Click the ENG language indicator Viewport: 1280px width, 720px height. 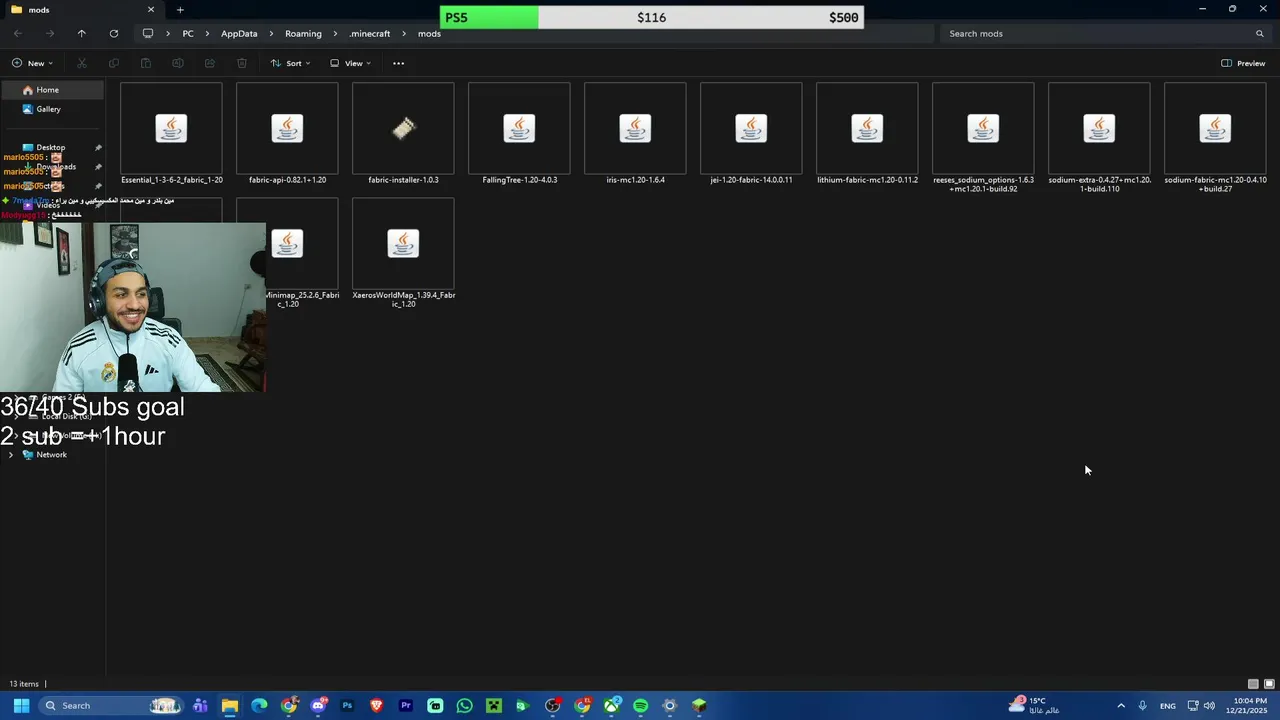coord(1168,706)
